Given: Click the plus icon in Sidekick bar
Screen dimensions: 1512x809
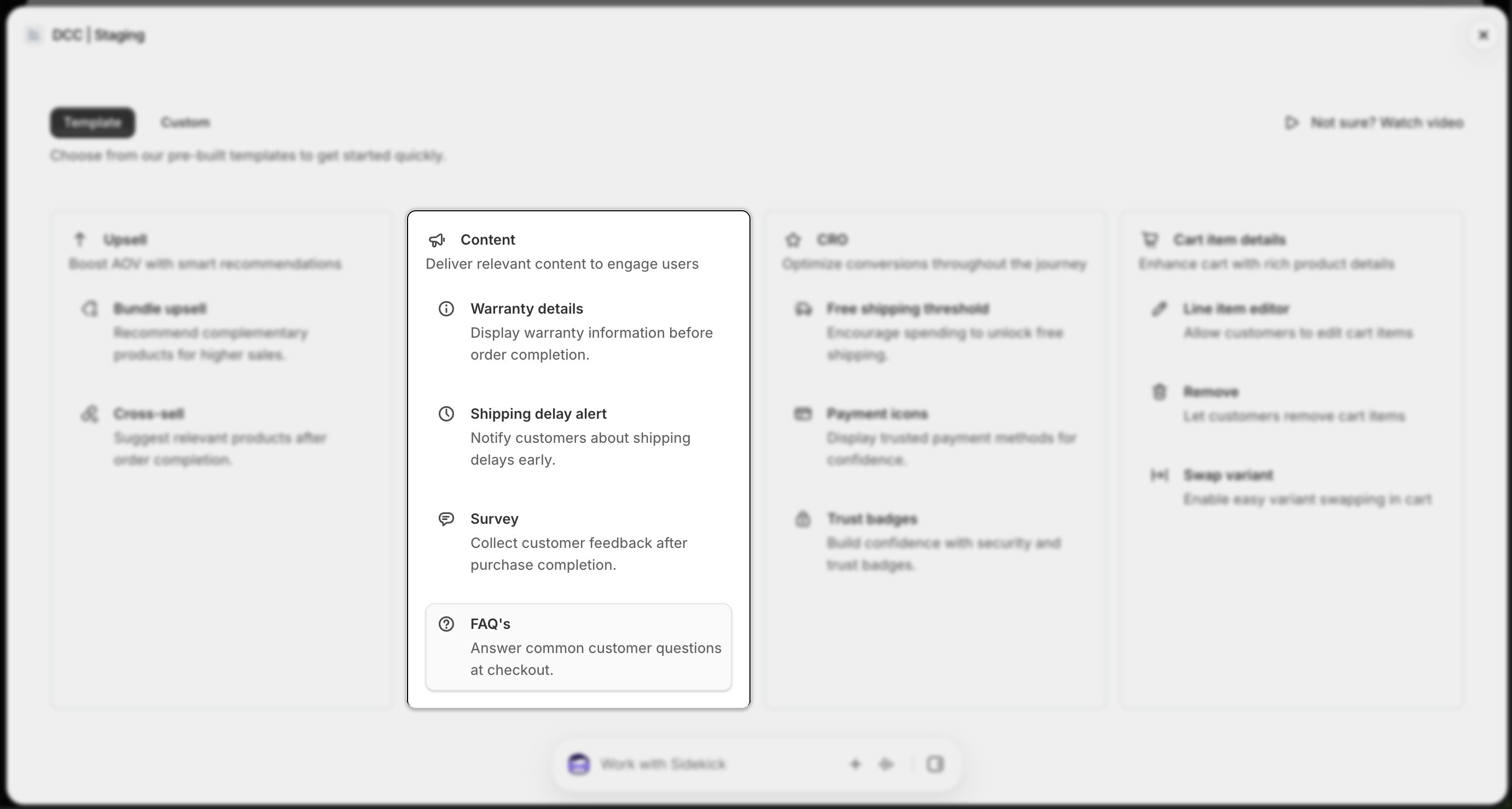Looking at the screenshot, I should click(855, 764).
